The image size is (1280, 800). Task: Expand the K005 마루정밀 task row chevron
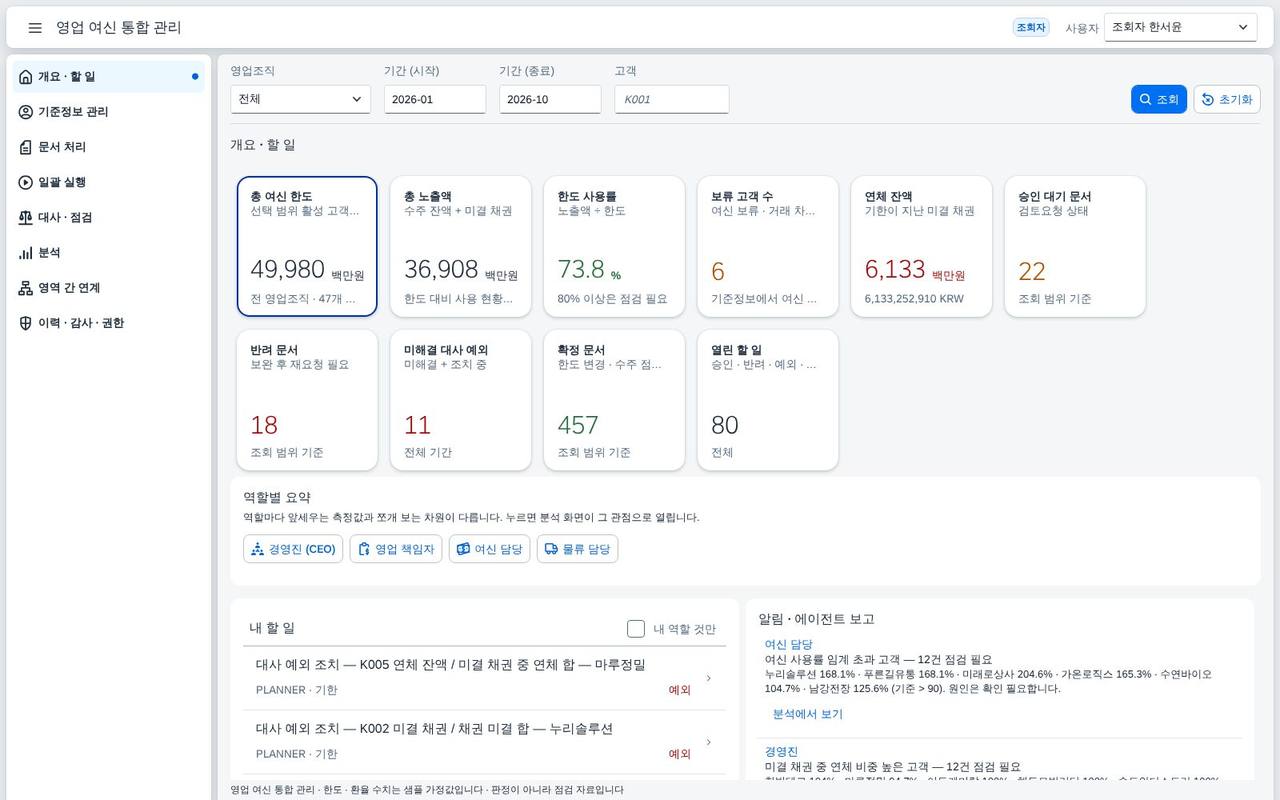pyautogui.click(x=709, y=678)
